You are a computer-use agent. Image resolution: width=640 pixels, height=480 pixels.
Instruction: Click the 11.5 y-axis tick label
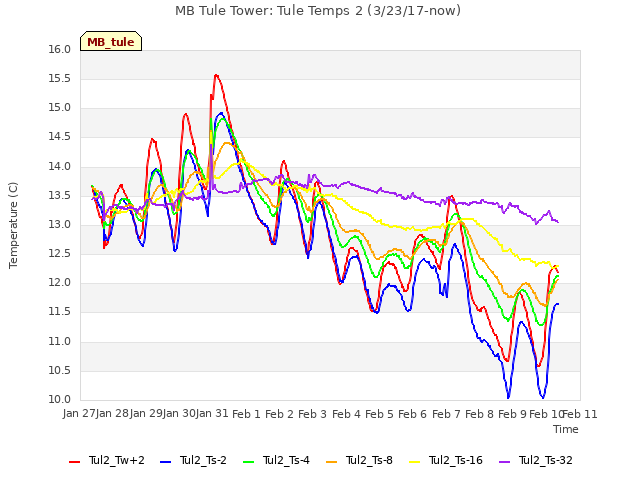pyautogui.click(x=60, y=312)
